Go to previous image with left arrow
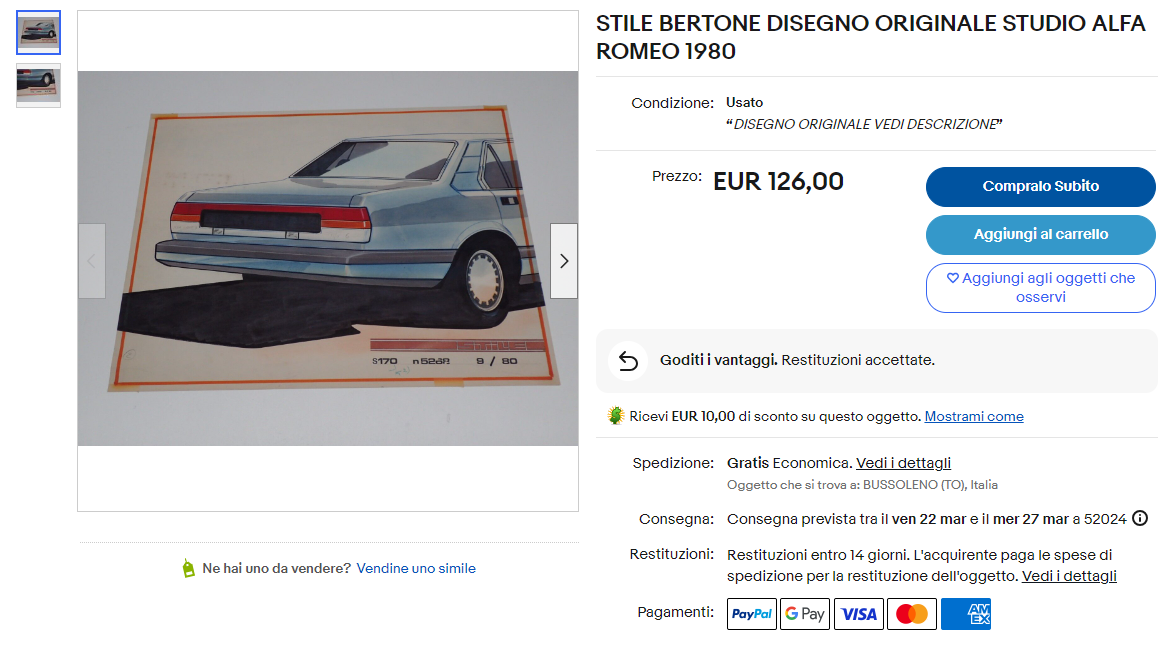Screen dimensions: 1175x650 click(x=91, y=261)
